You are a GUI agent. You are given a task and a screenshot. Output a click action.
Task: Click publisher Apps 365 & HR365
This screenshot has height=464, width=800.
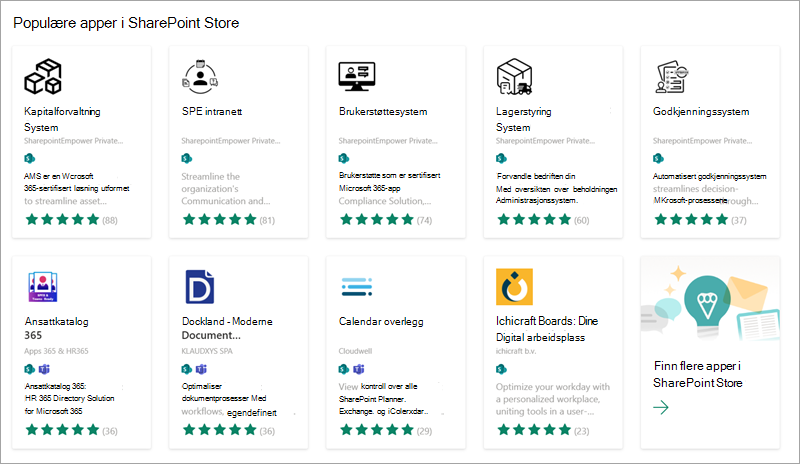(x=56, y=351)
